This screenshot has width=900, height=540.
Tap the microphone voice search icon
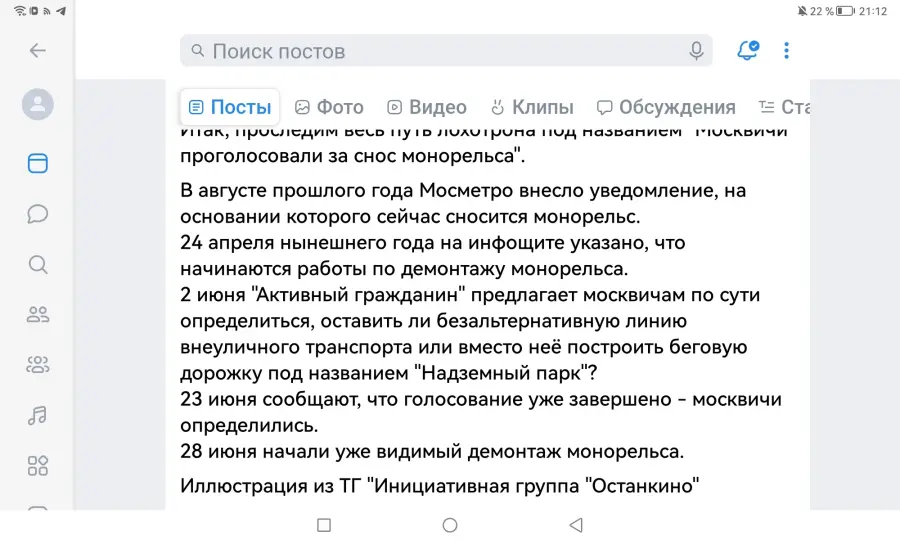(696, 51)
